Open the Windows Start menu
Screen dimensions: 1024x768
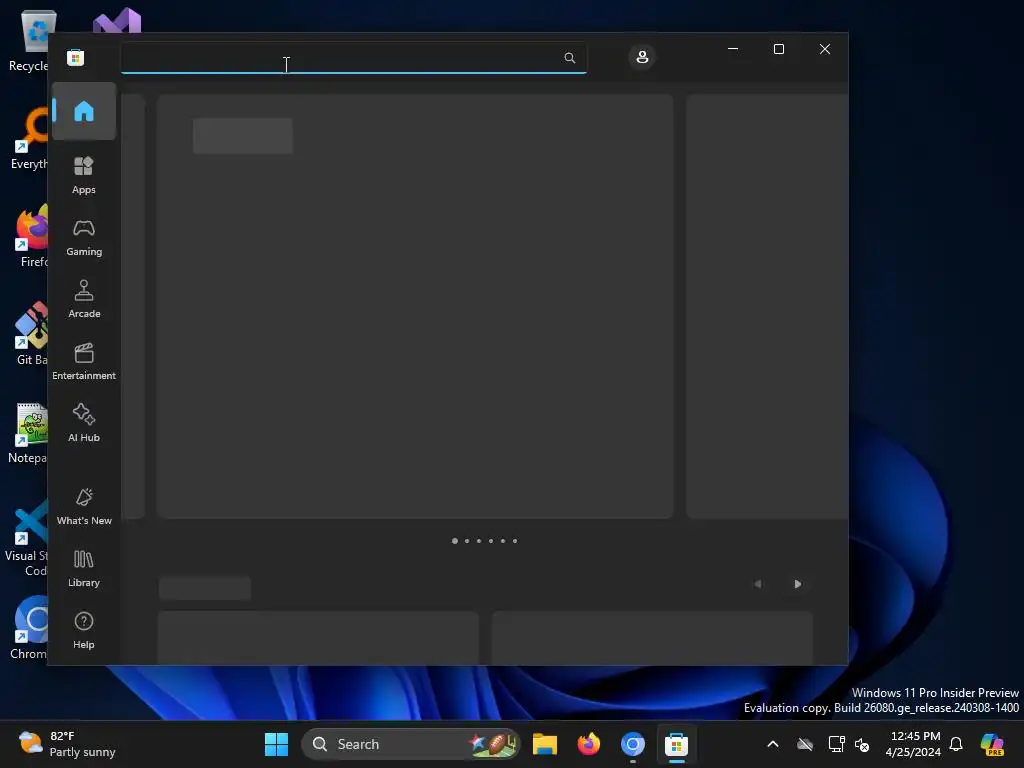pos(276,744)
